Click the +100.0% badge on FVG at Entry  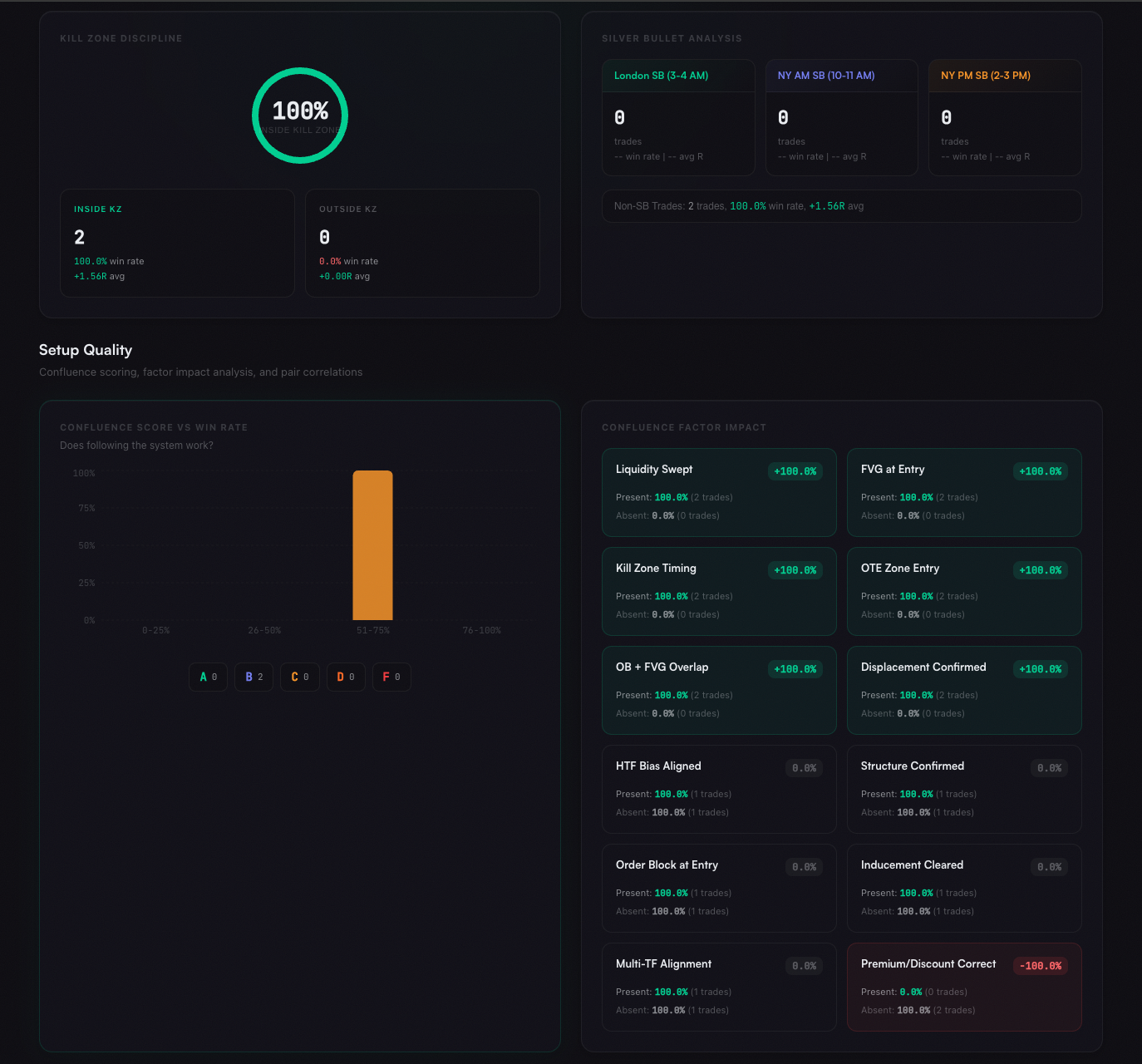click(x=1040, y=471)
